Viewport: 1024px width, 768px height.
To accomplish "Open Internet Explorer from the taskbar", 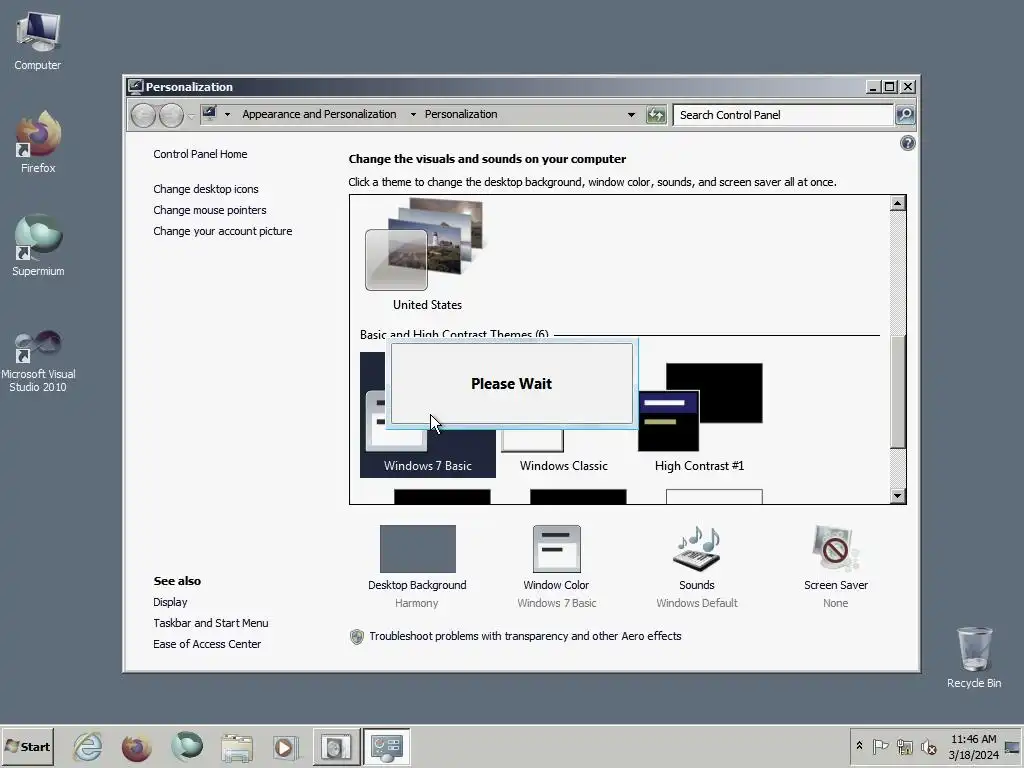I will [x=88, y=746].
